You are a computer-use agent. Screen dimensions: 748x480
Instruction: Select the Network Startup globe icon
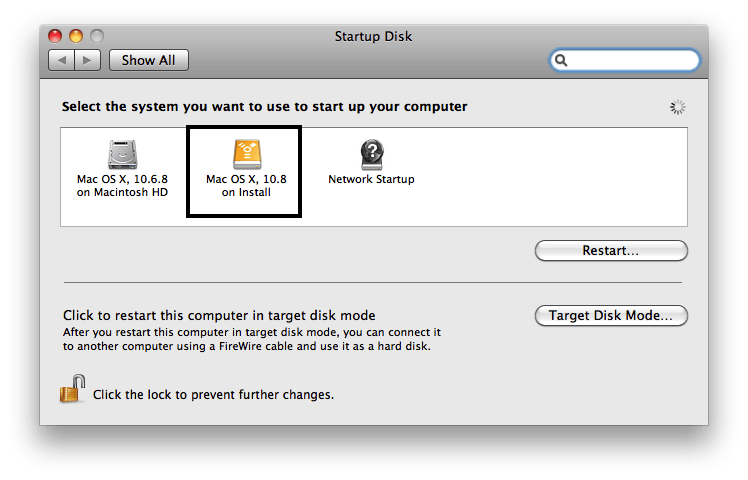pos(372,155)
